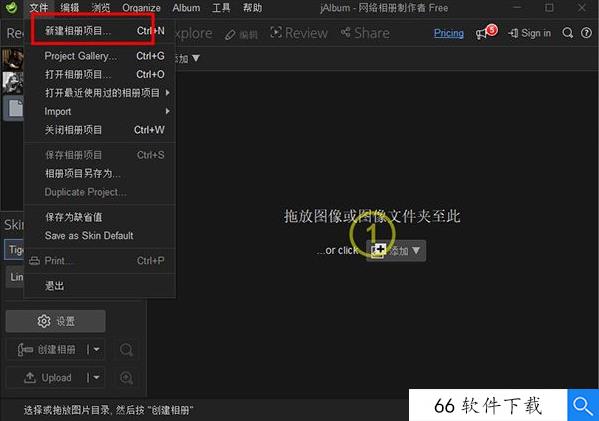The height and width of the screenshot is (421, 599).
Task: Click the Sign in button
Action: [530, 34]
